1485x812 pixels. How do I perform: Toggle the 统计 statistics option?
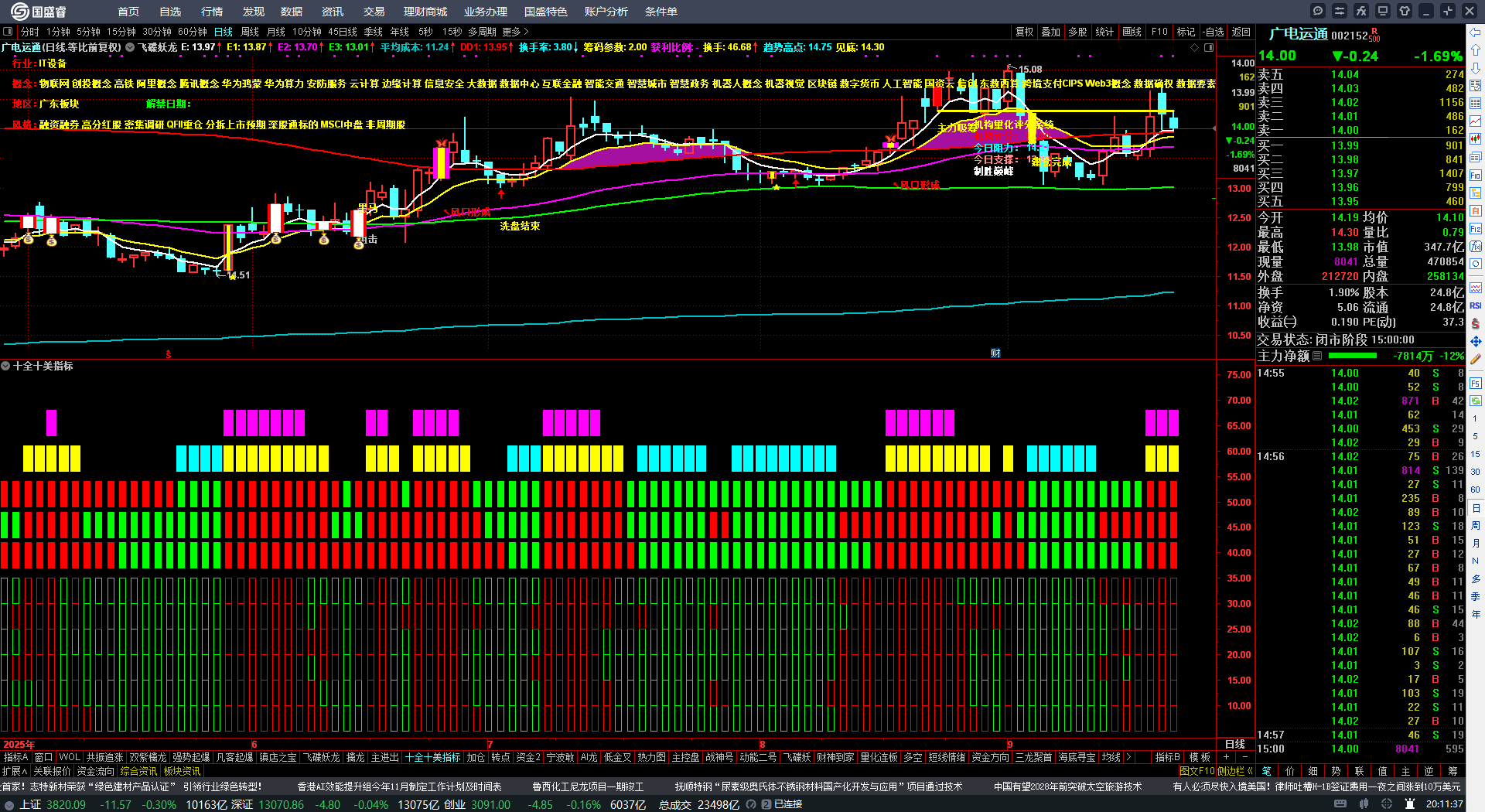click(1104, 32)
